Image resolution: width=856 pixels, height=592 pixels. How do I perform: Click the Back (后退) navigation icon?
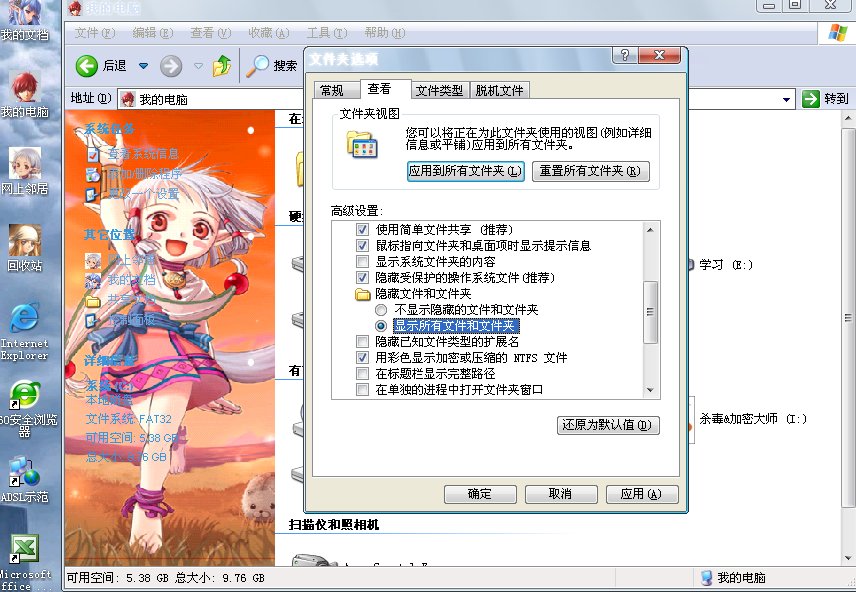(x=85, y=67)
